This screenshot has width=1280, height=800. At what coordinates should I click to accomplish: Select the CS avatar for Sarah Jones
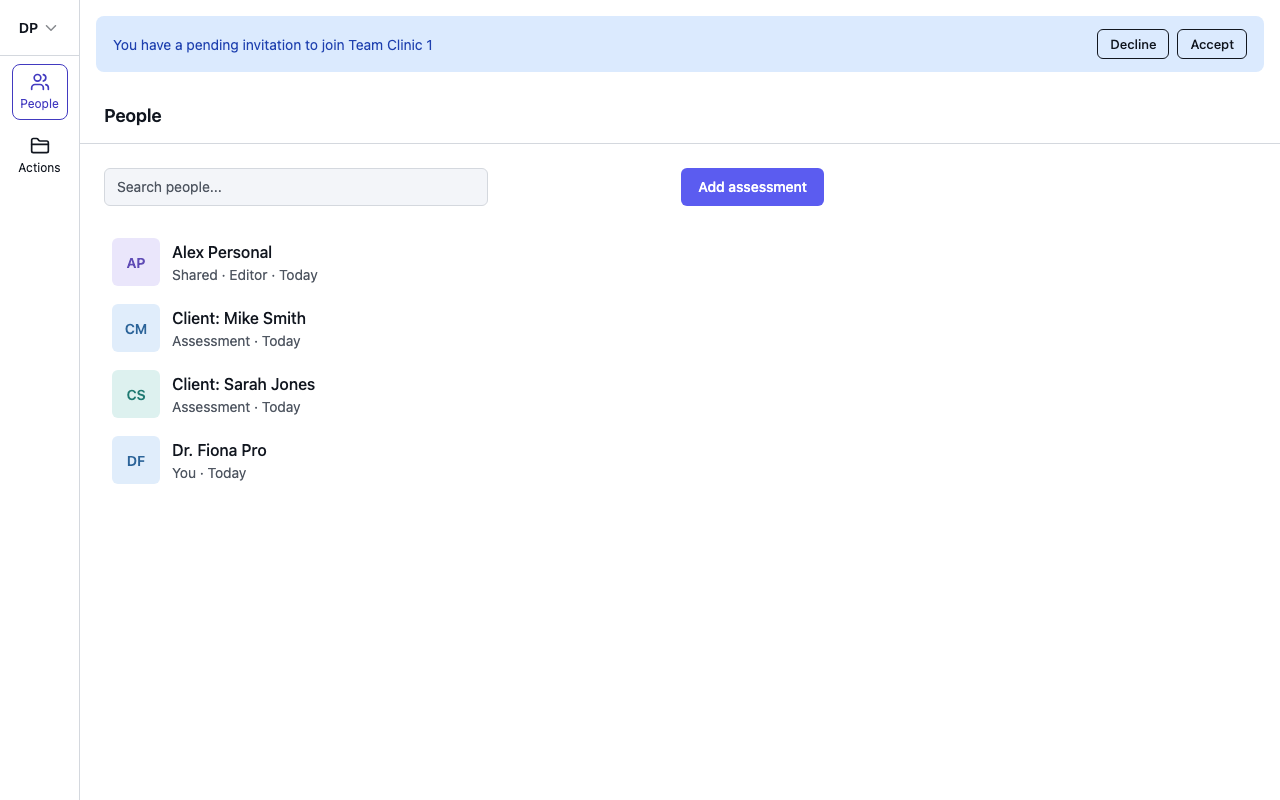[136, 394]
